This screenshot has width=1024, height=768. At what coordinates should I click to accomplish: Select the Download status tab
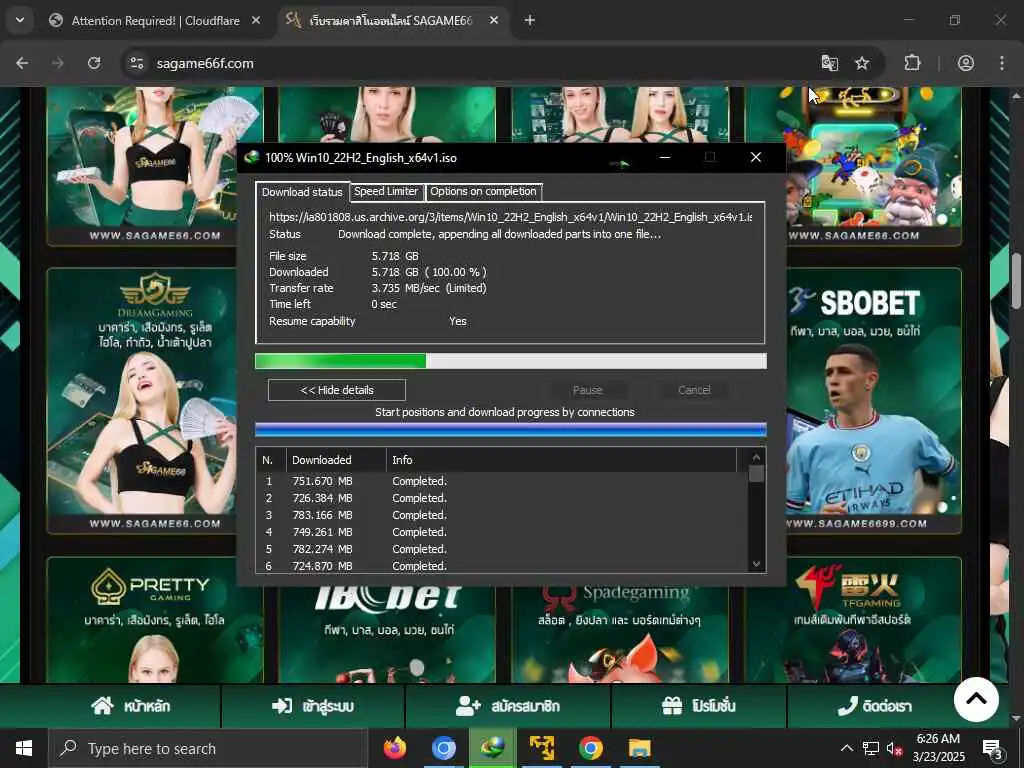pos(302,192)
